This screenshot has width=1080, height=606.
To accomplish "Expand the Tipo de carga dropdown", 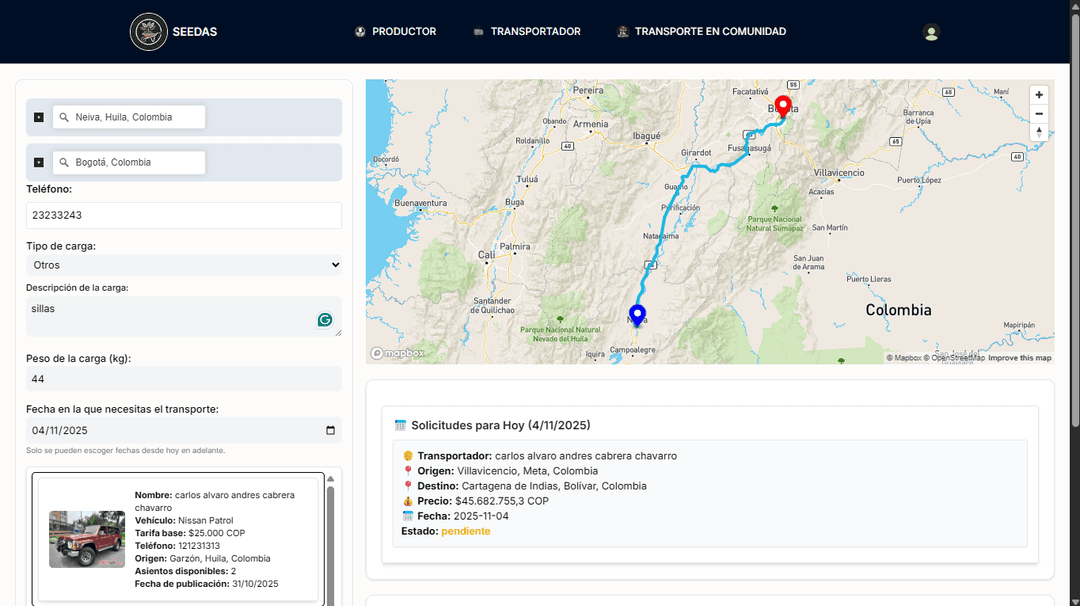I will click(184, 265).
